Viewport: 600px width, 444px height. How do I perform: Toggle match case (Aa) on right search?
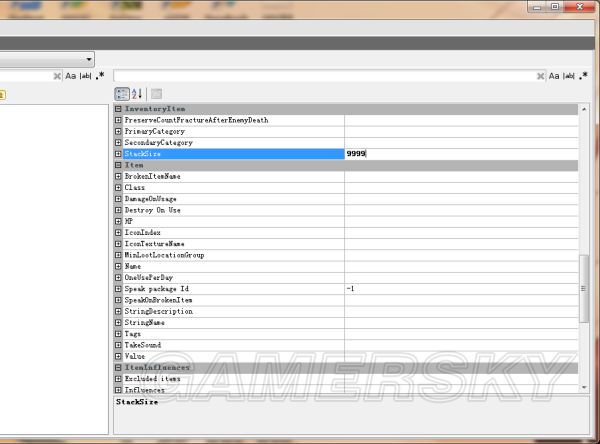coord(555,76)
